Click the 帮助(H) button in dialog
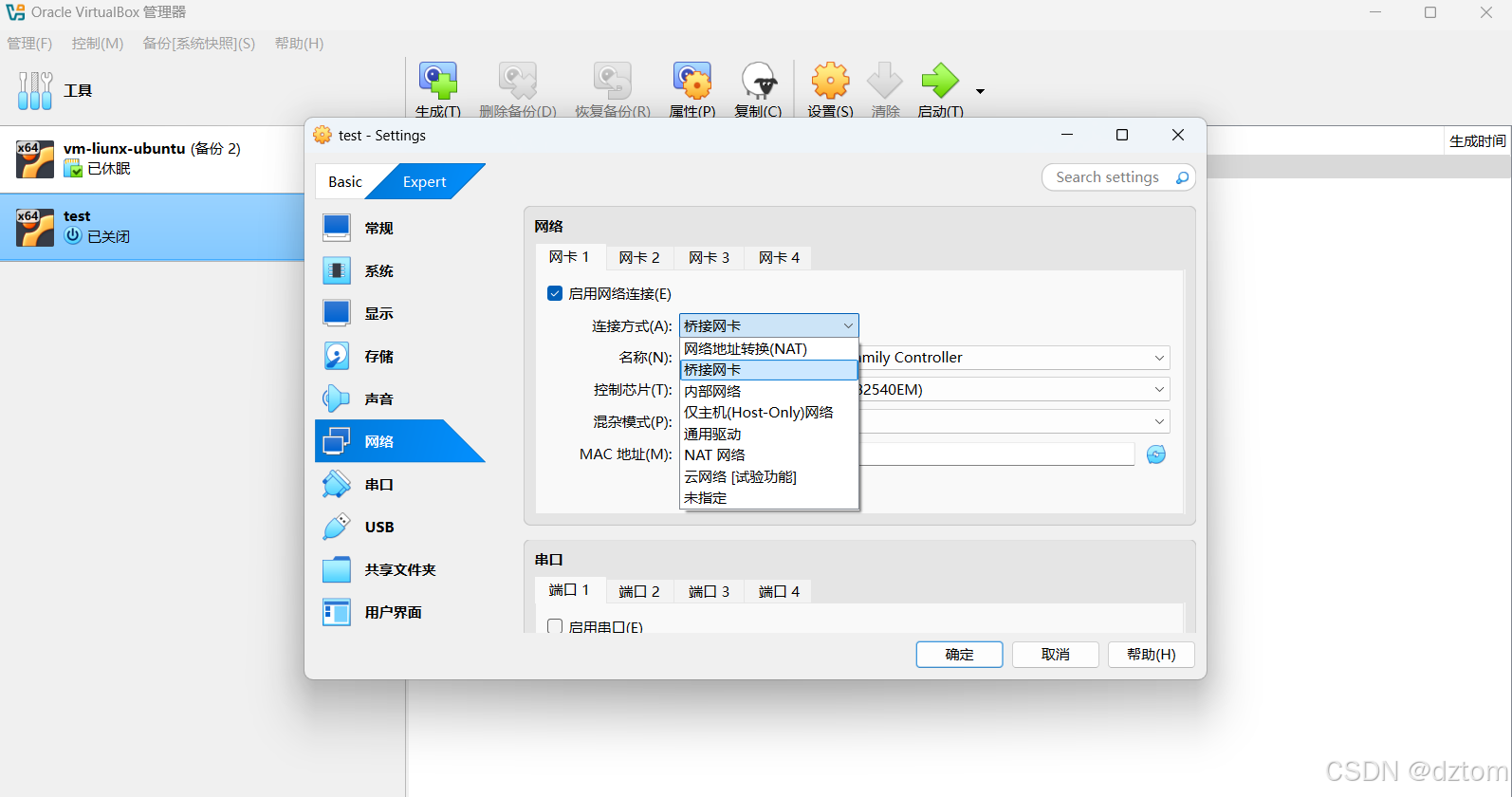Viewport: 1512px width, 797px height. click(1151, 655)
